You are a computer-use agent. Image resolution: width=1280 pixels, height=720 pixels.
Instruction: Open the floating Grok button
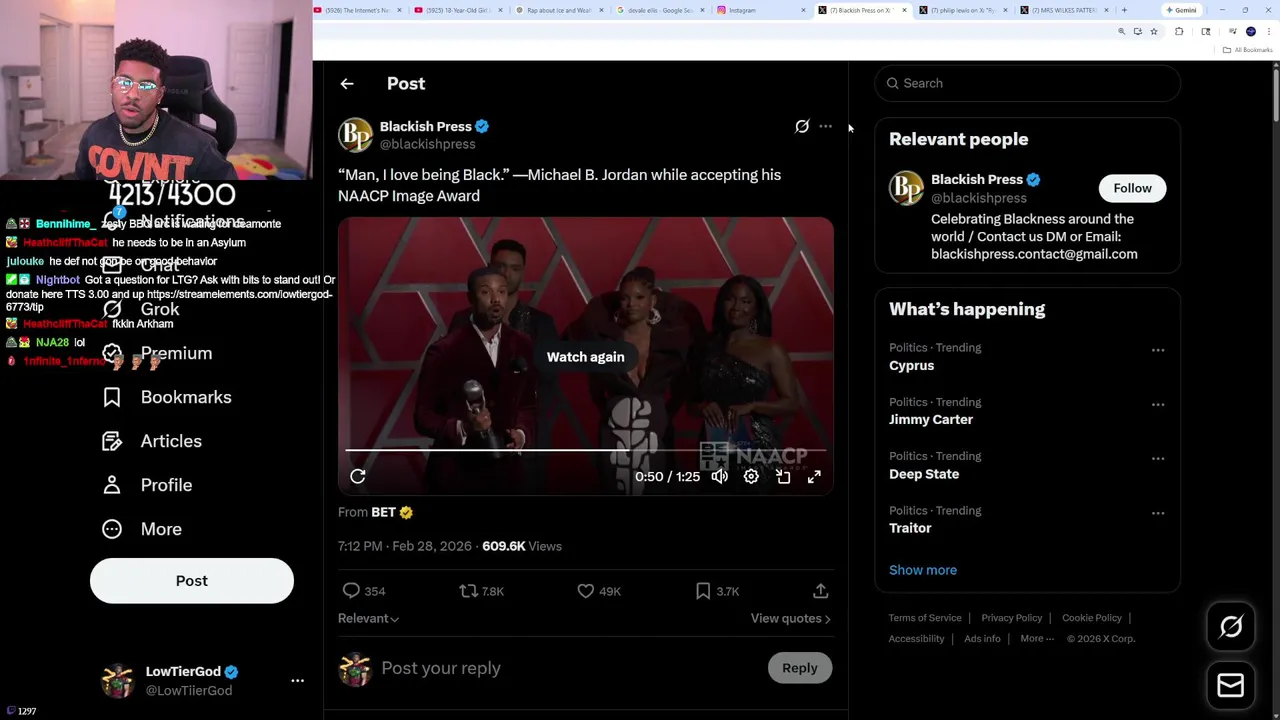(x=1231, y=627)
